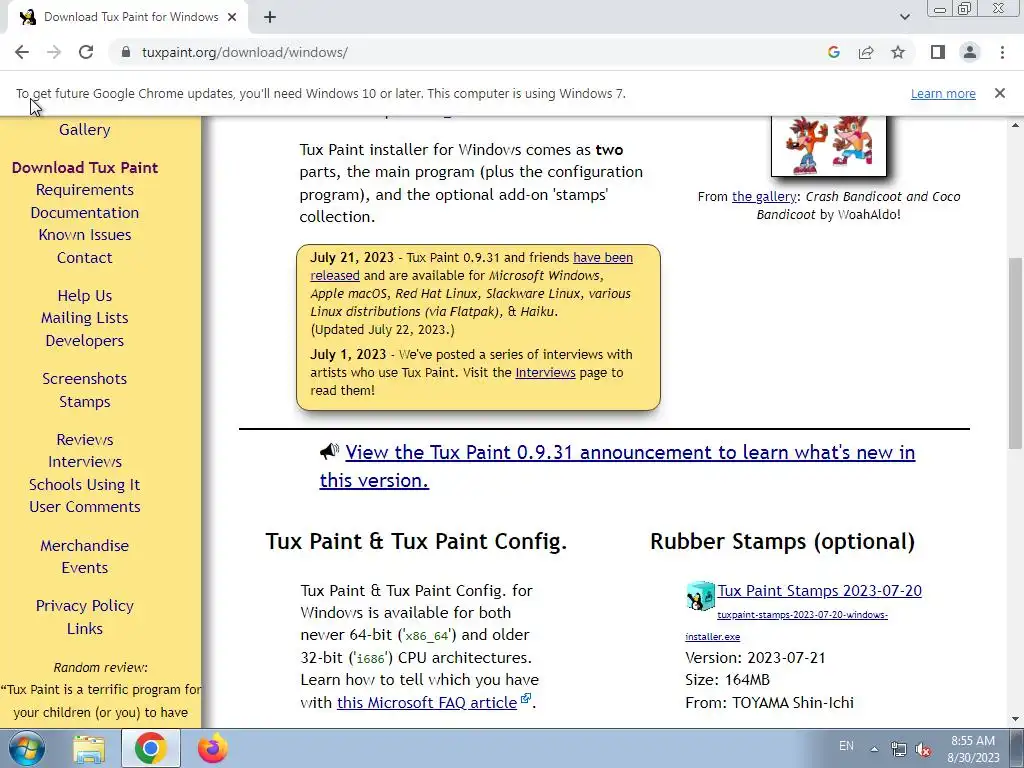
Task: Open the Privacy Policy link
Action: [x=84, y=606]
